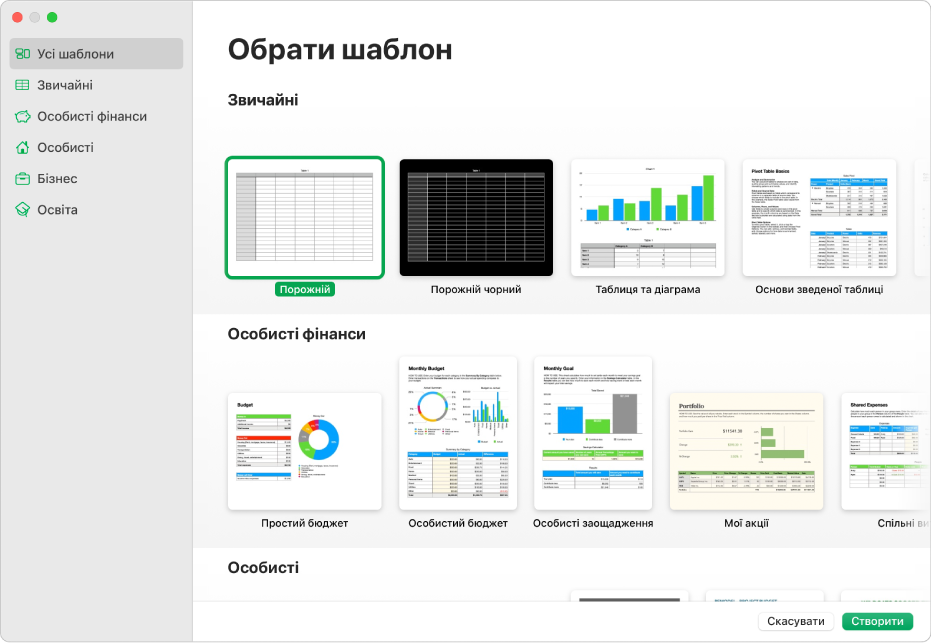Click the briefcase icon for Бізнес
The height and width of the screenshot is (644, 931).
tap(23, 179)
